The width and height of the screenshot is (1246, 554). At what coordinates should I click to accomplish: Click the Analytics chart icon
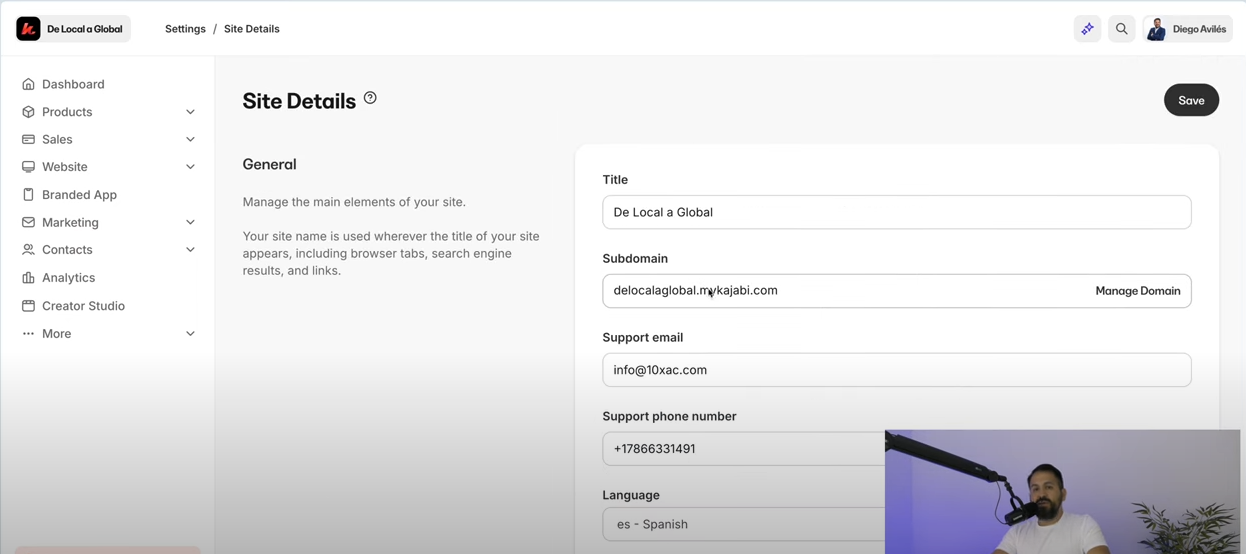tap(28, 278)
